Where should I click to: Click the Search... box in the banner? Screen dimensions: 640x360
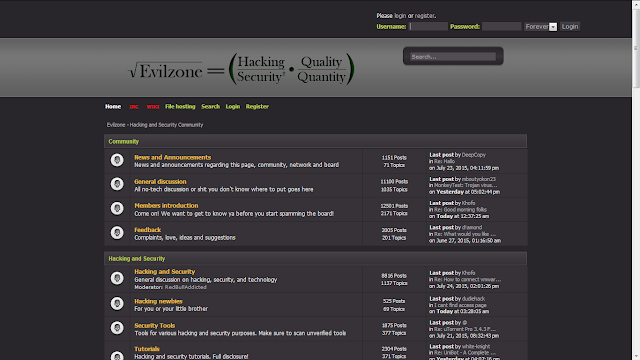tap(453, 57)
